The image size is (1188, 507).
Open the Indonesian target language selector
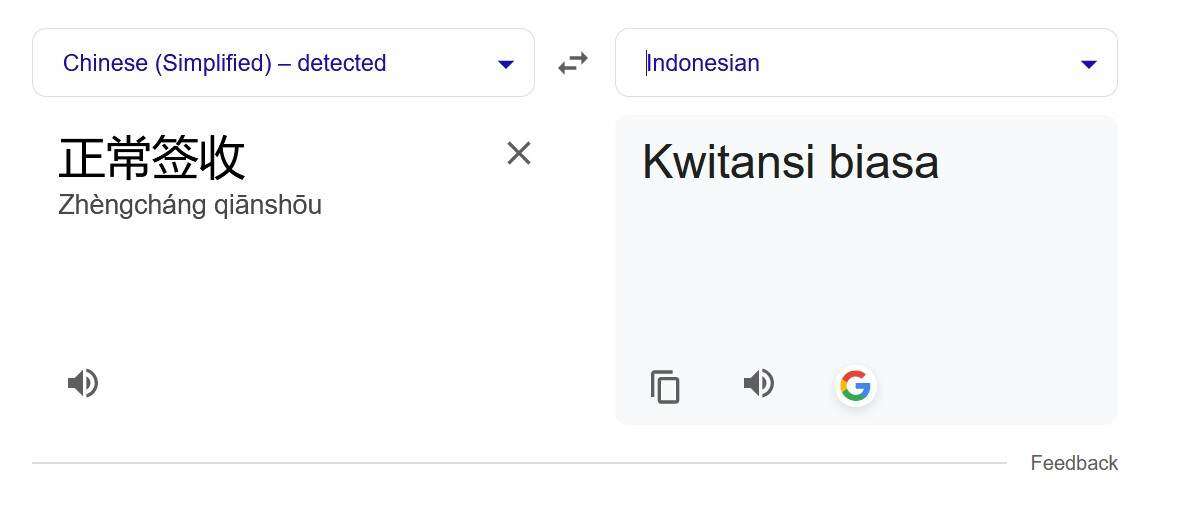pyautogui.click(x=866, y=63)
